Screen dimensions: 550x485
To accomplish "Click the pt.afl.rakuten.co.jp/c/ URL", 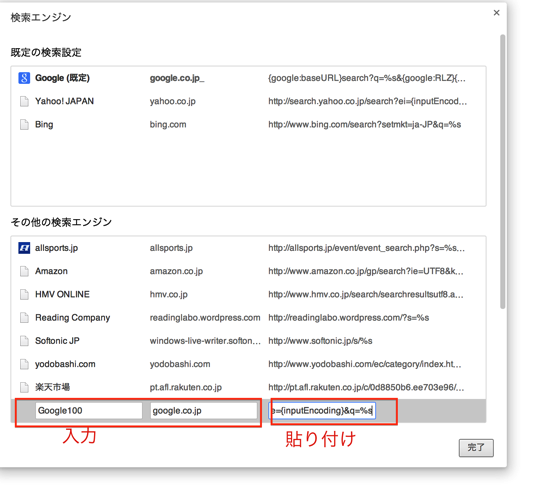I will (x=366, y=387).
